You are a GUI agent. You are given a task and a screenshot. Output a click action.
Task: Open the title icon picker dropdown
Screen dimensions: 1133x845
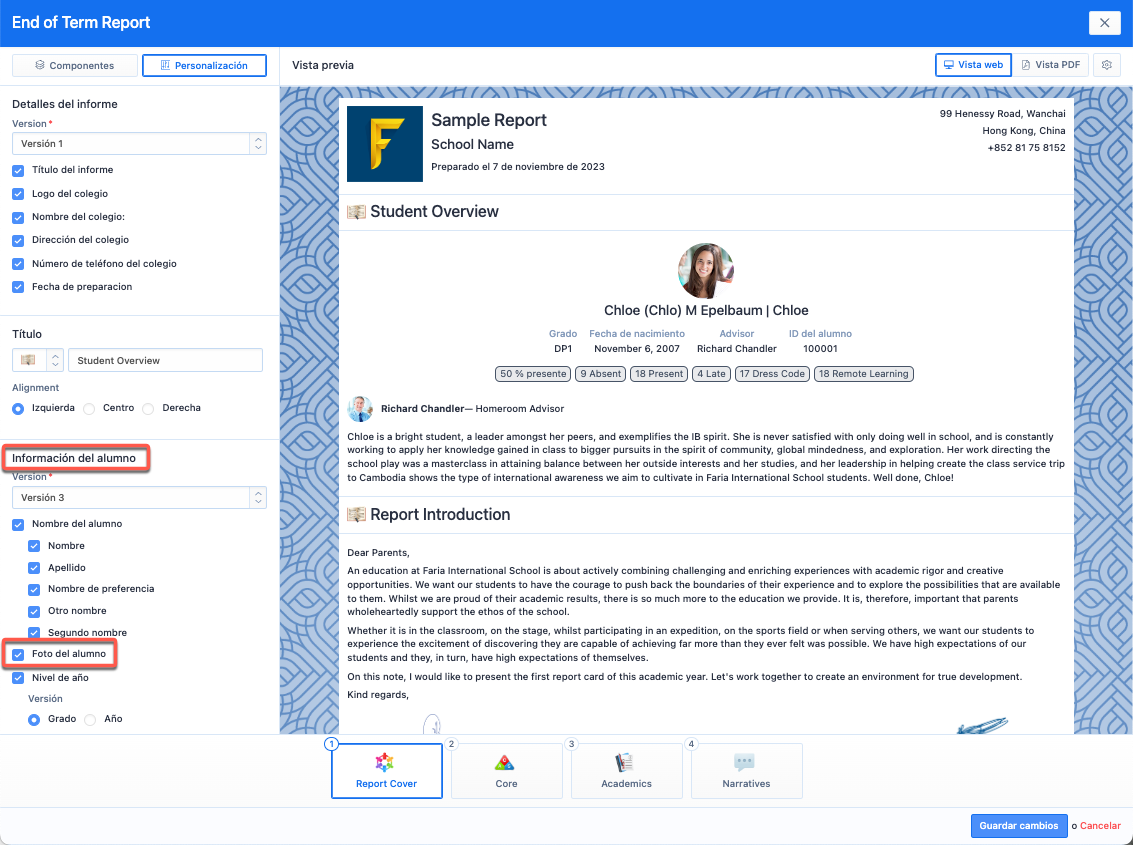click(x=38, y=360)
